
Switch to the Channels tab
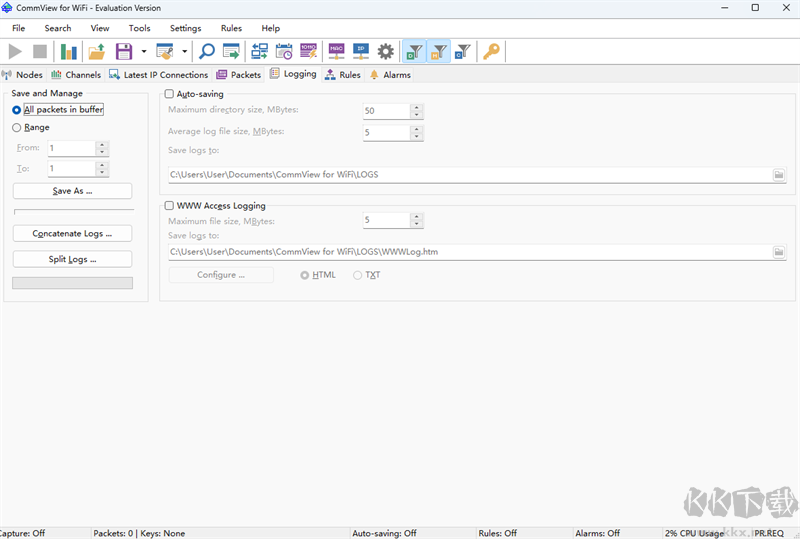point(76,75)
